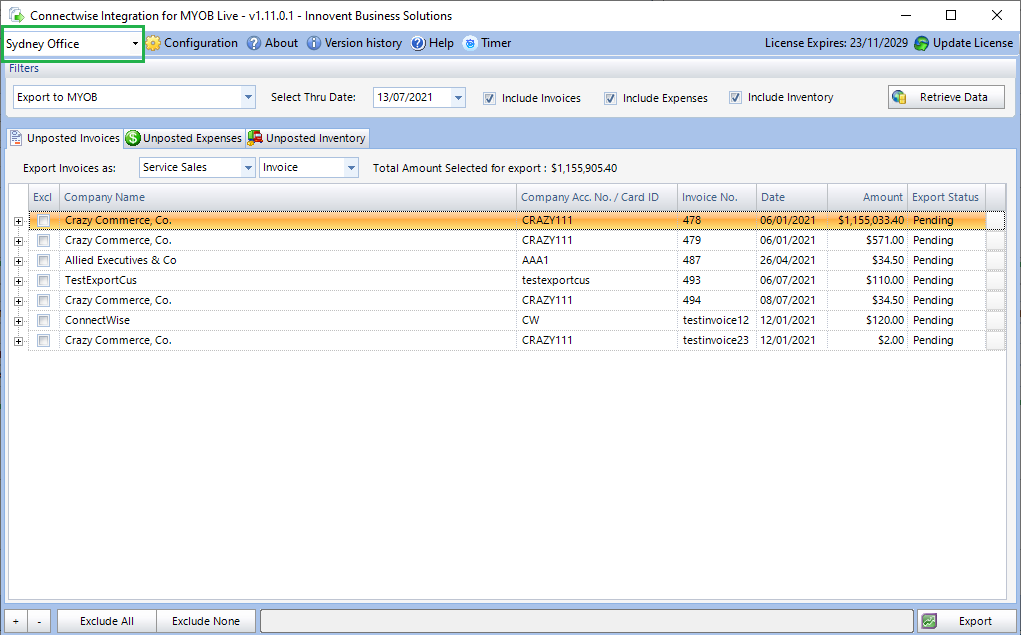Expand the TestExportCus row
The height and width of the screenshot is (635, 1021).
tap(18, 281)
